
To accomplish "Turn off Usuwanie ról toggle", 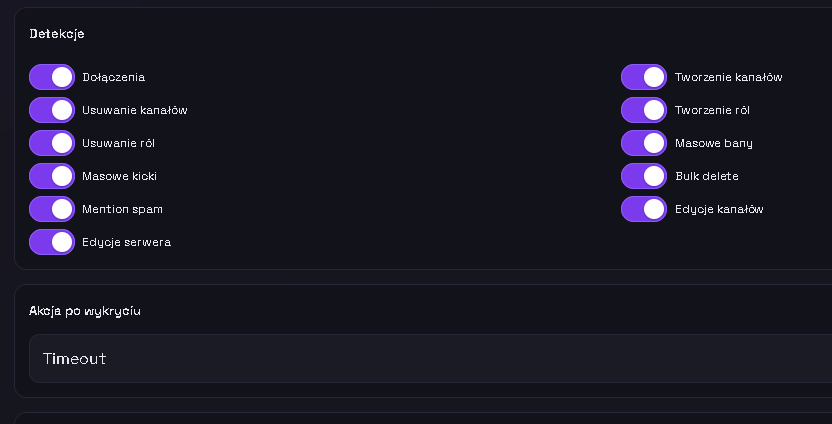I will pos(52,143).
